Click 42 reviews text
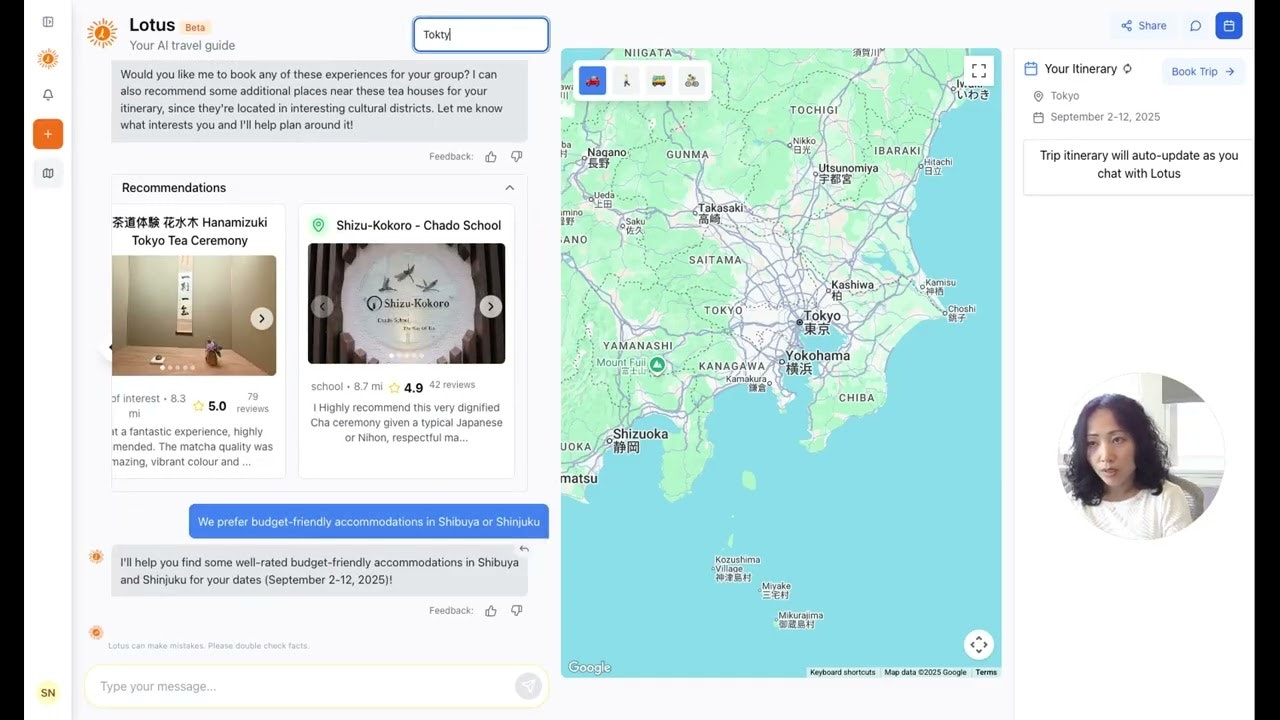The height and width of the screenshot is (720, 1280). 452,385
